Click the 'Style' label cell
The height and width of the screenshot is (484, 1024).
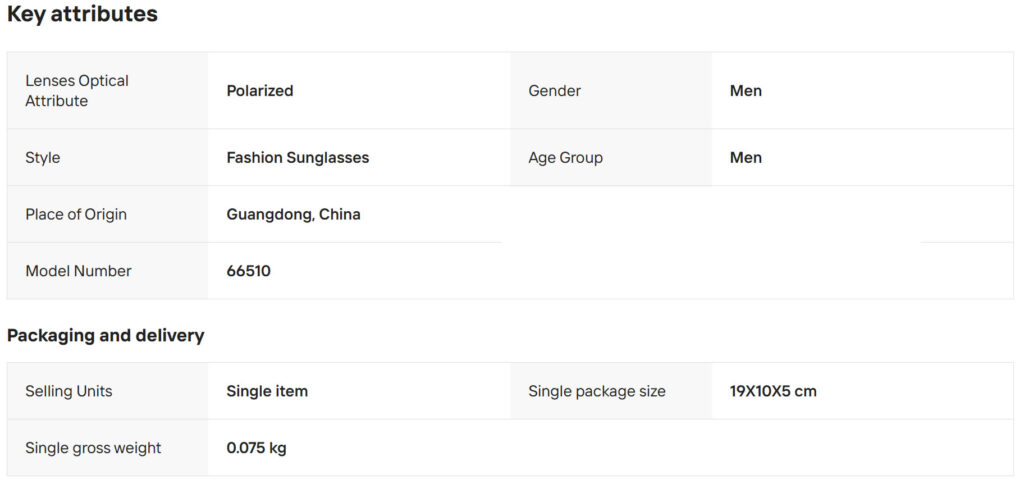(x=107, y=157)
